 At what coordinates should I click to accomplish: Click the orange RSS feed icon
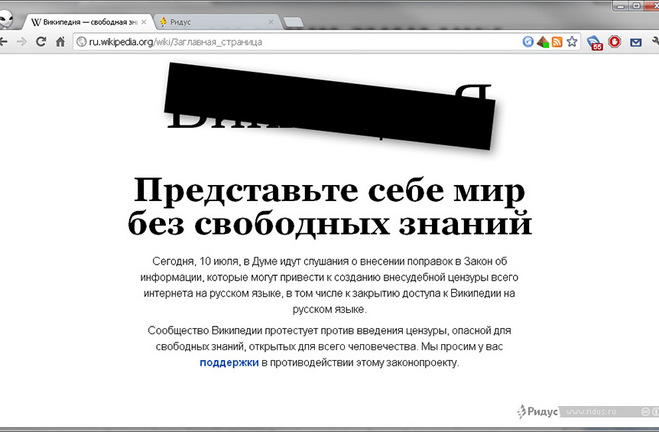(x=557, y=42)
